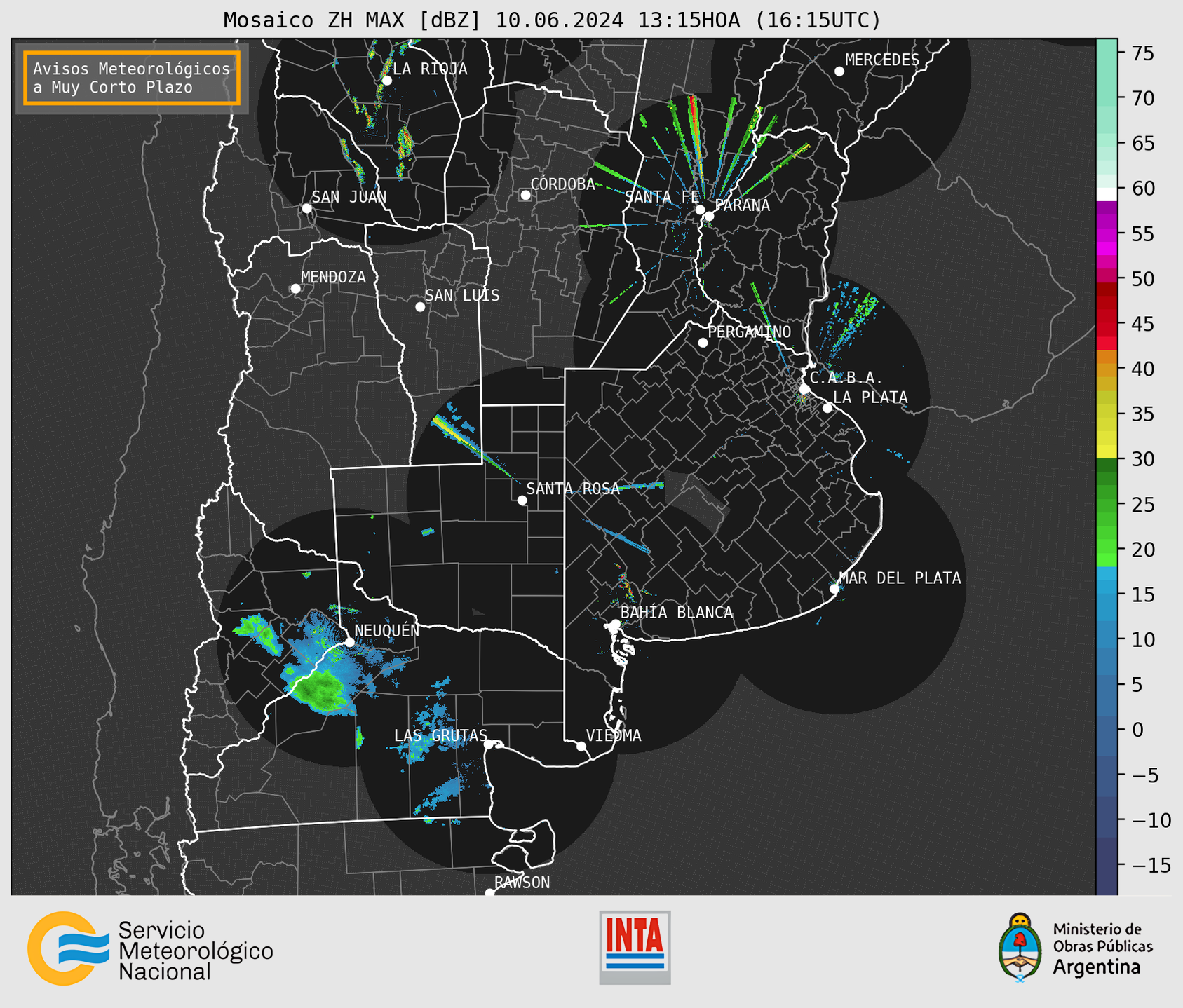Click the Servicio Meteorológico Nacional logo

click(x=150, y=949)
